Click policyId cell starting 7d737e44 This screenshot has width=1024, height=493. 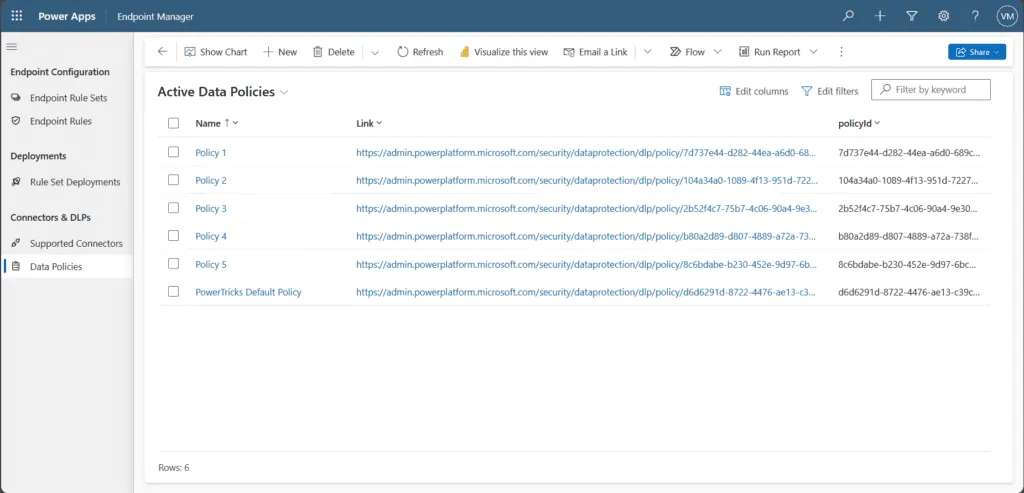909,153
